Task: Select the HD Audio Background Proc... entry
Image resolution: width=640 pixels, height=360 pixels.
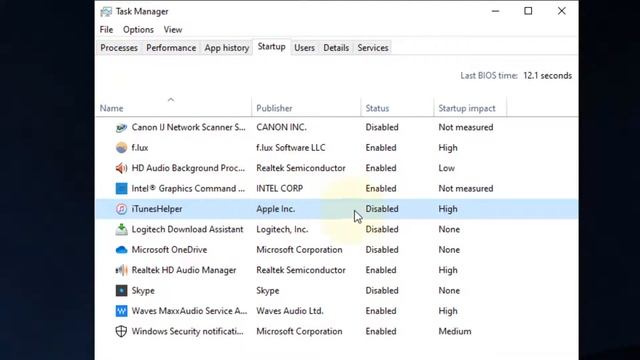Action: 188,168
